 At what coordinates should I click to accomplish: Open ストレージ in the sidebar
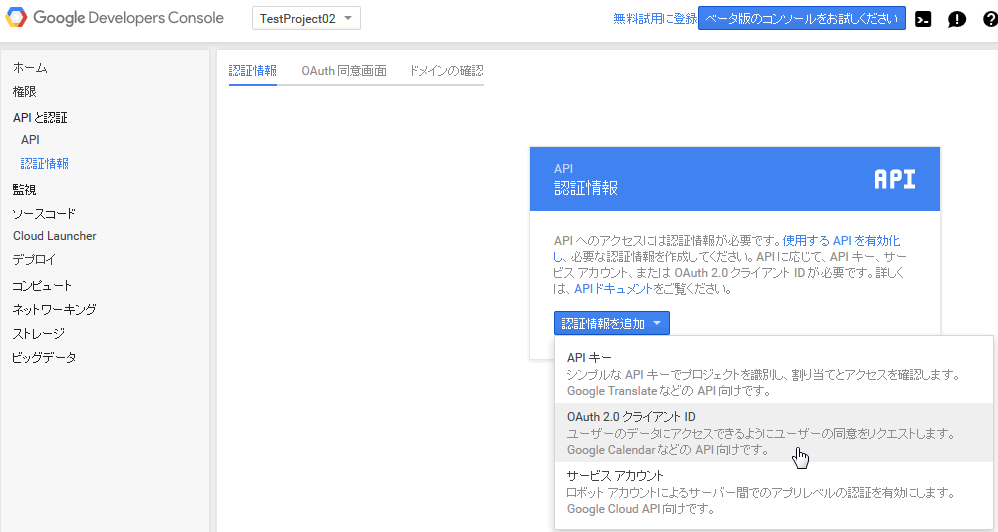[x=39, y=333]
